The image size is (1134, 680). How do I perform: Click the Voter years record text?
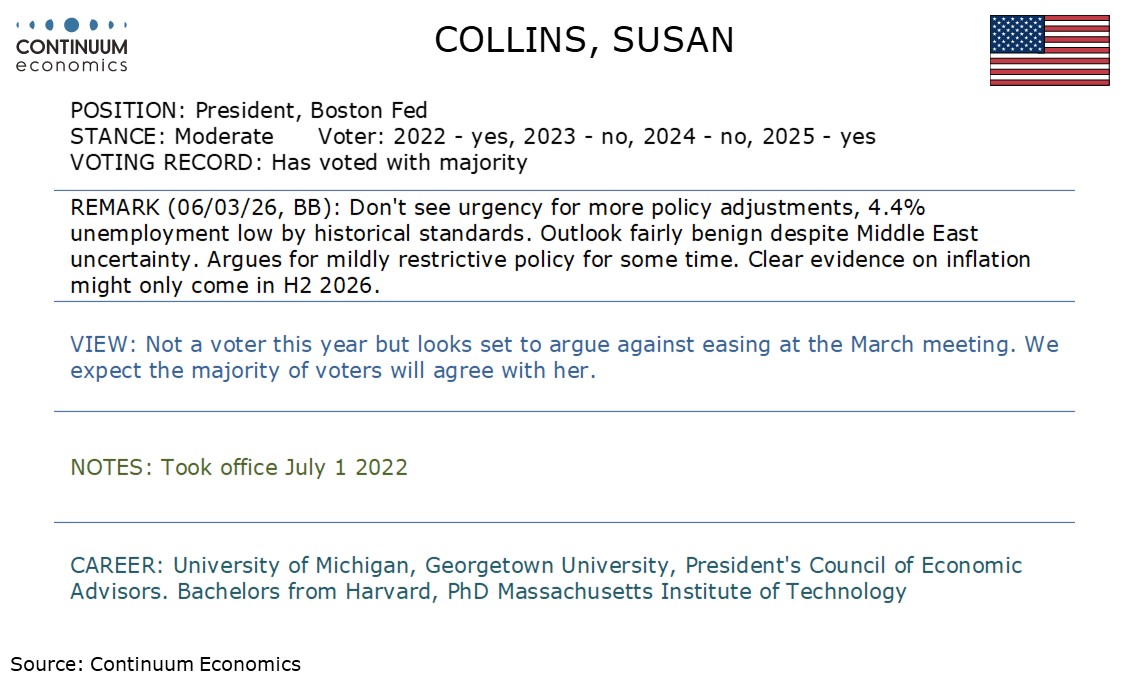coord(596,136)
